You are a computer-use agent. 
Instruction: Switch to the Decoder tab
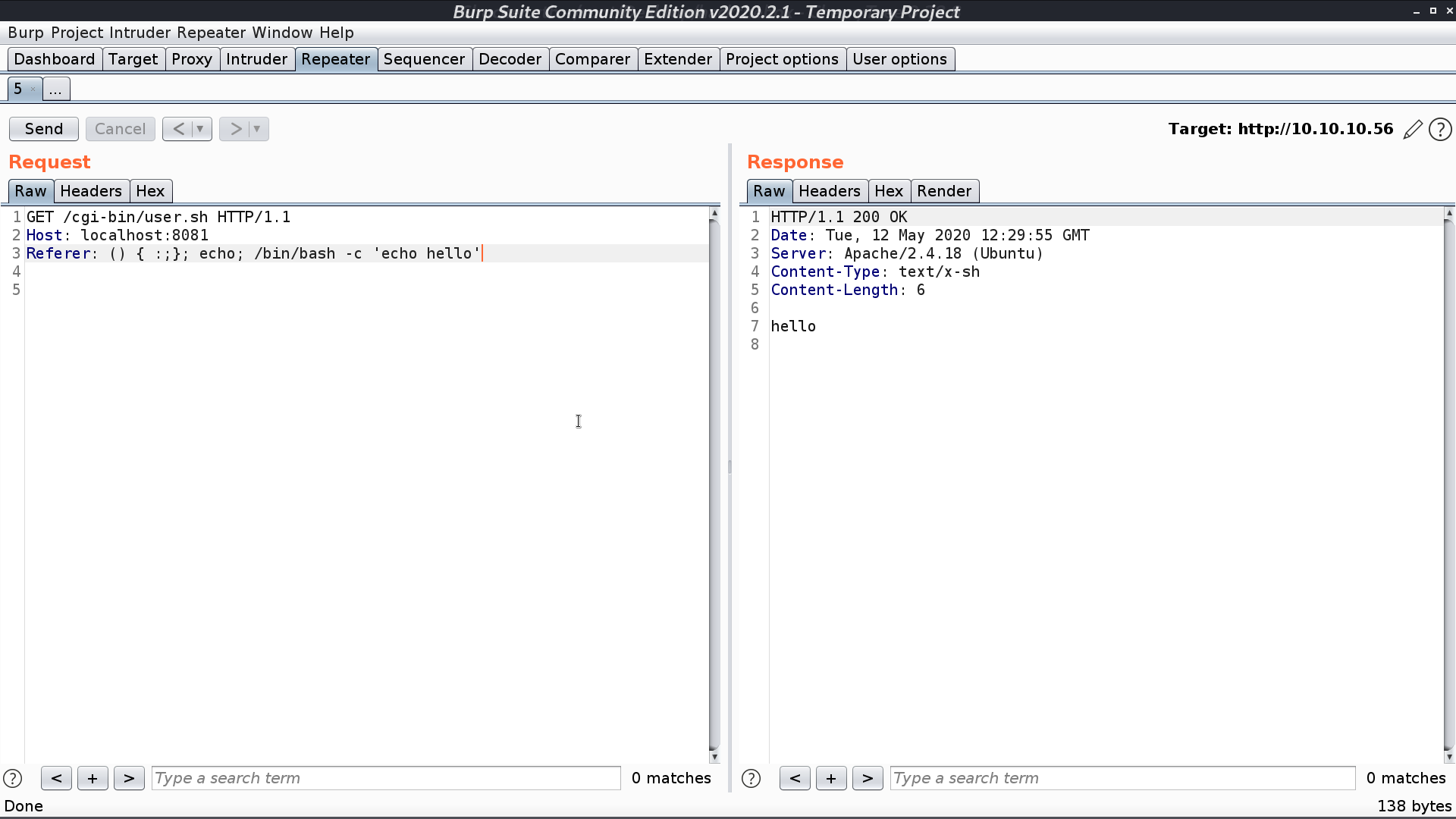[510, 59]
